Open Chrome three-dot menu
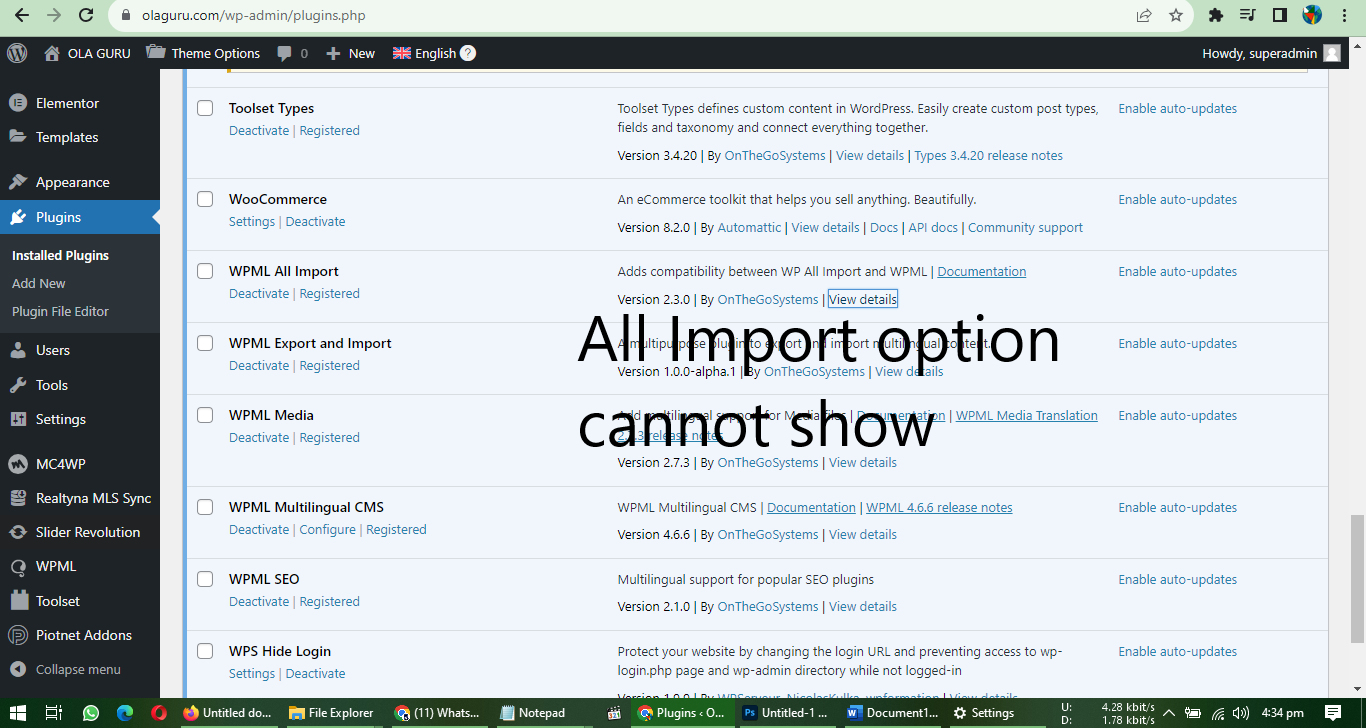 pyautogui.click(x=1345, y=15)
